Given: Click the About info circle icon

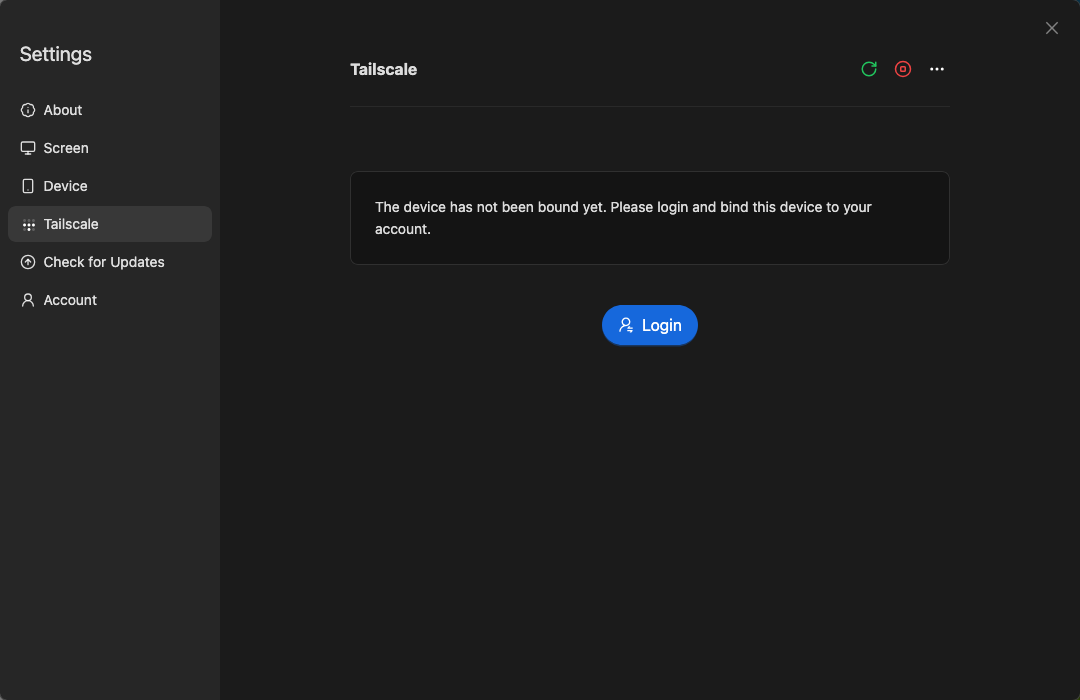Looking at the screenshot, I should click(28, 110).
